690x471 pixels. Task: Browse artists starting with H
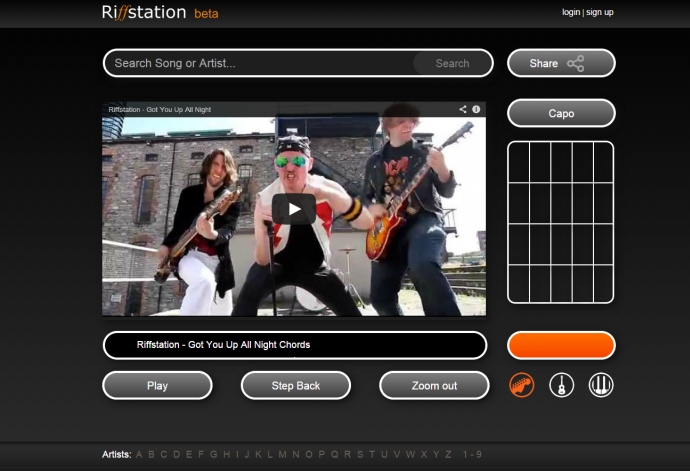(x=227, y=454)
